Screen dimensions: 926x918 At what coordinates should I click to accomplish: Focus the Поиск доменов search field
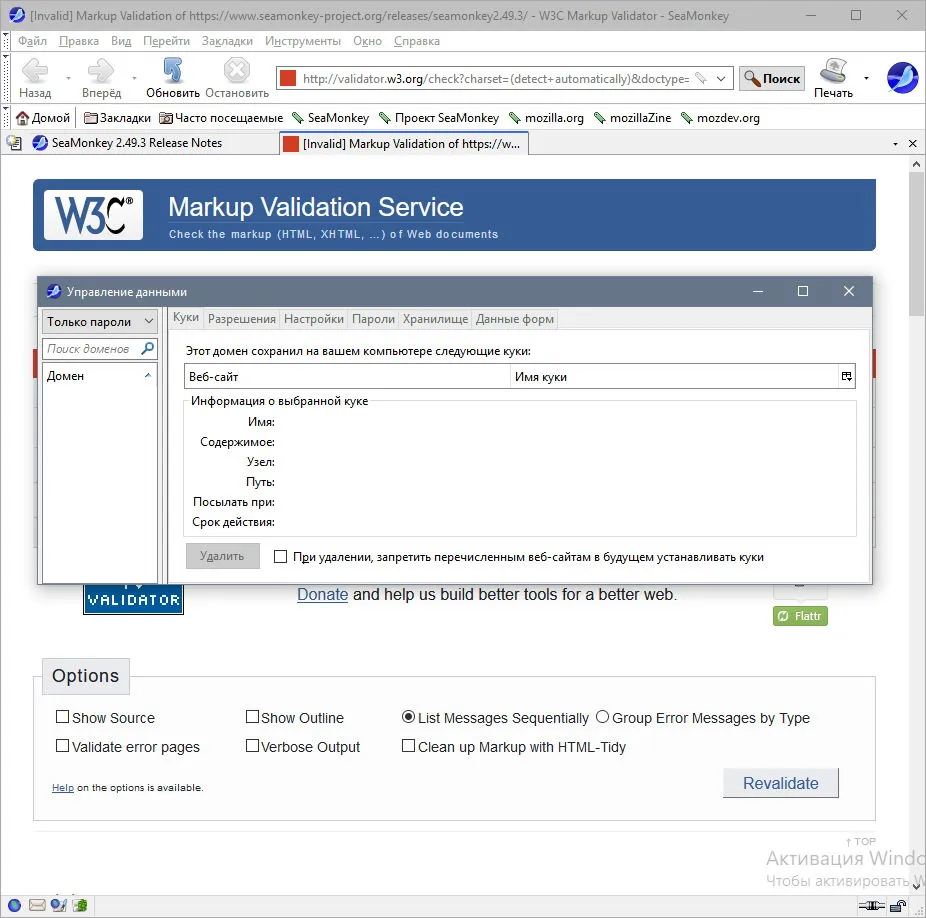point(90,349)
